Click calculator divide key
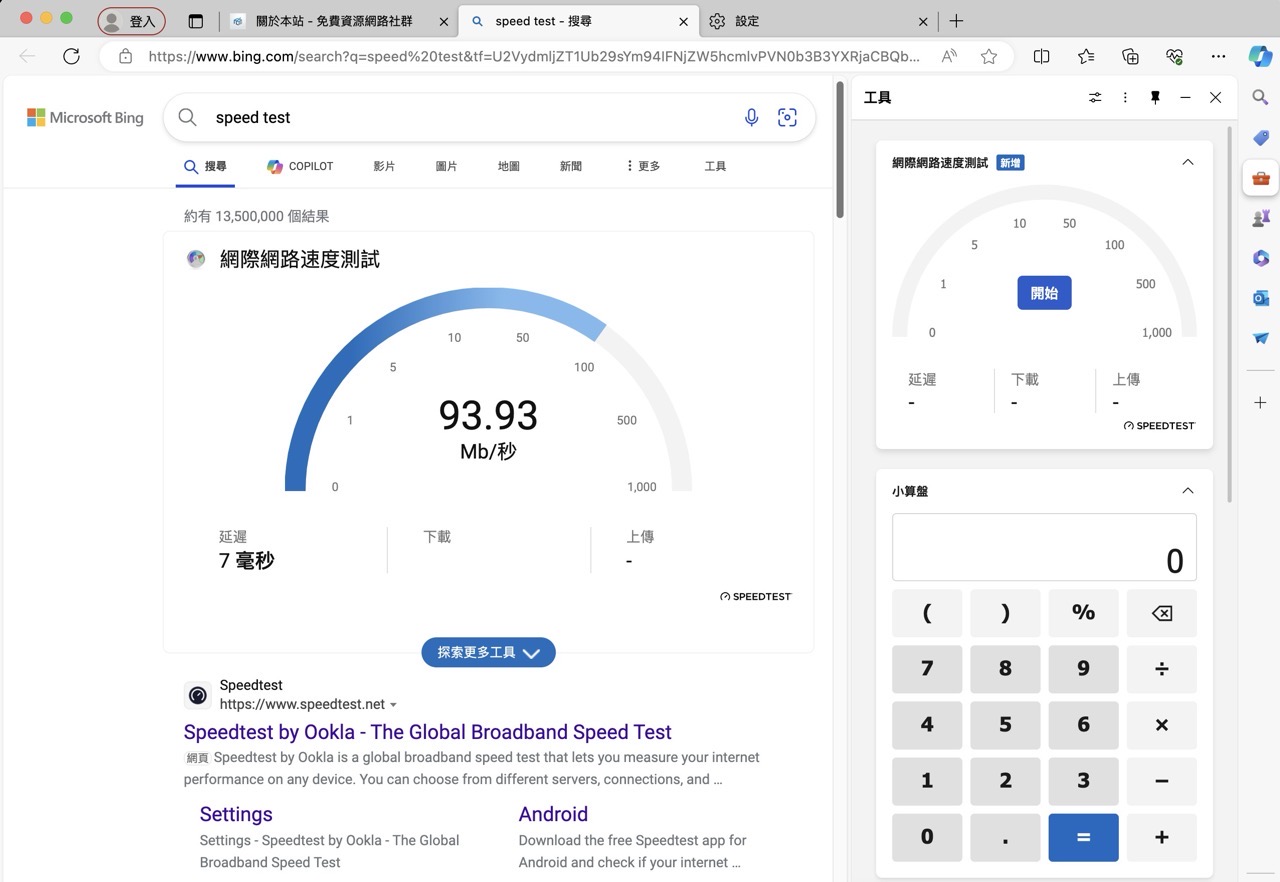 coord(1162,669)
